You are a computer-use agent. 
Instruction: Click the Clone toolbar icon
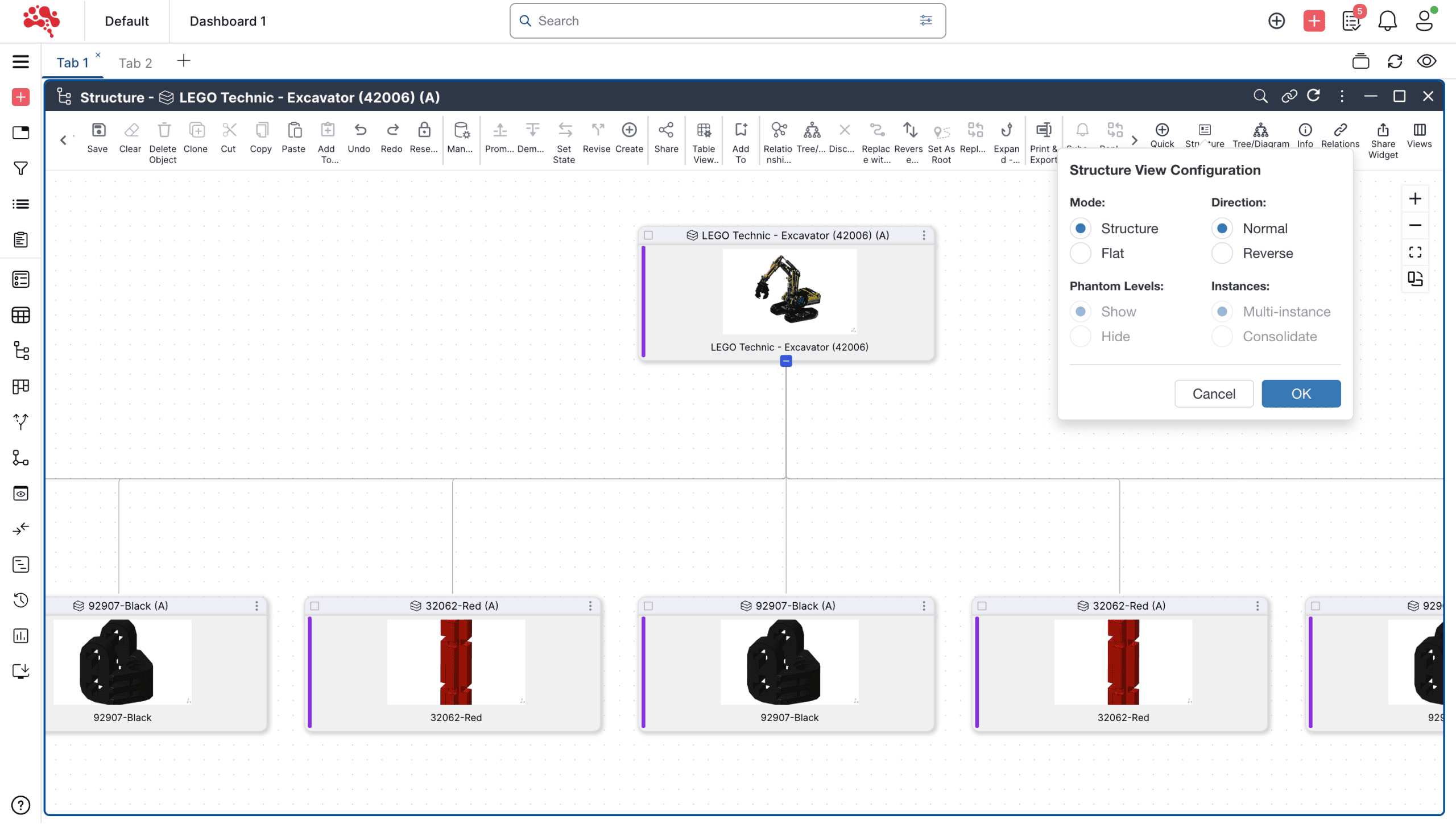[196, 130]
